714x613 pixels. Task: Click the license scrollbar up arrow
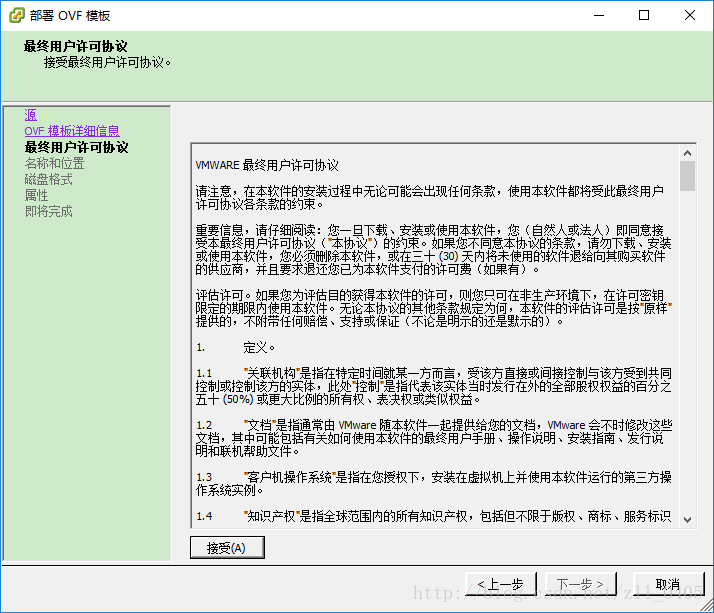[x=688, y=153]
